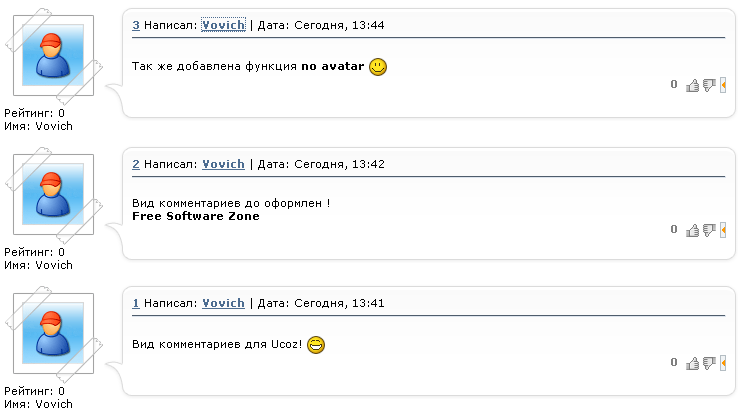Thumbs down comment 3 about no avatar
744x413 pixels.
(x=709, y=85)
